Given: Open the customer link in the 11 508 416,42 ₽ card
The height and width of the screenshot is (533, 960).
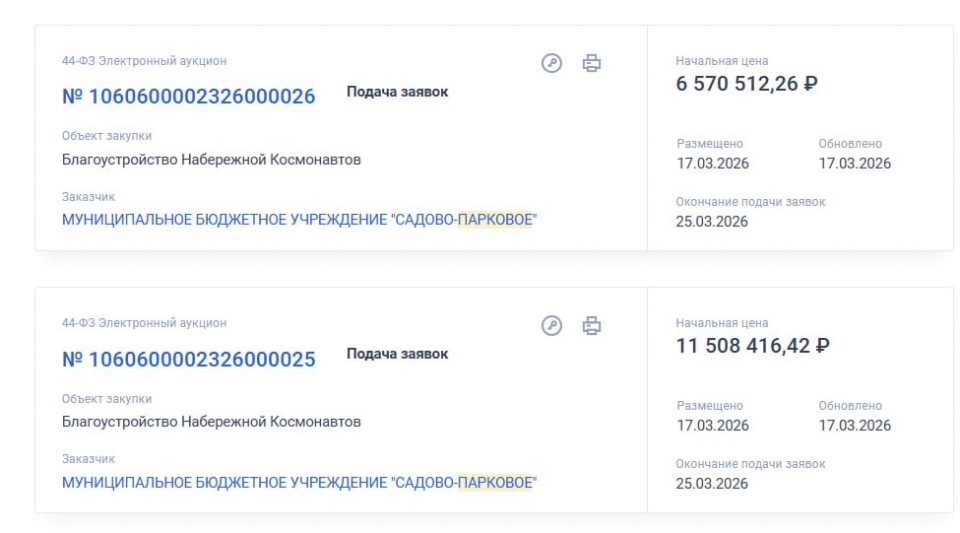Looking at the screenshot, I should pos(299,483).
